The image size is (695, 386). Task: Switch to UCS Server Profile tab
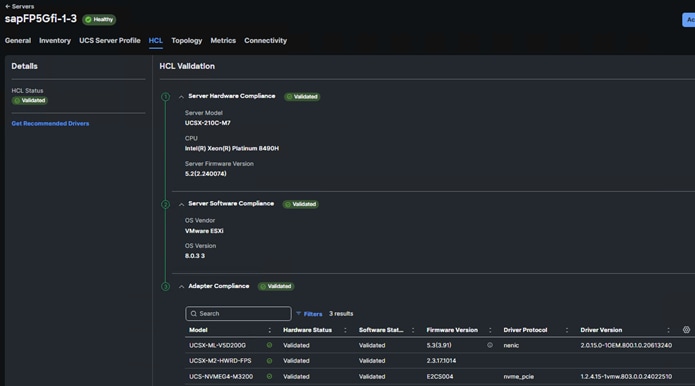coord(109,40)
